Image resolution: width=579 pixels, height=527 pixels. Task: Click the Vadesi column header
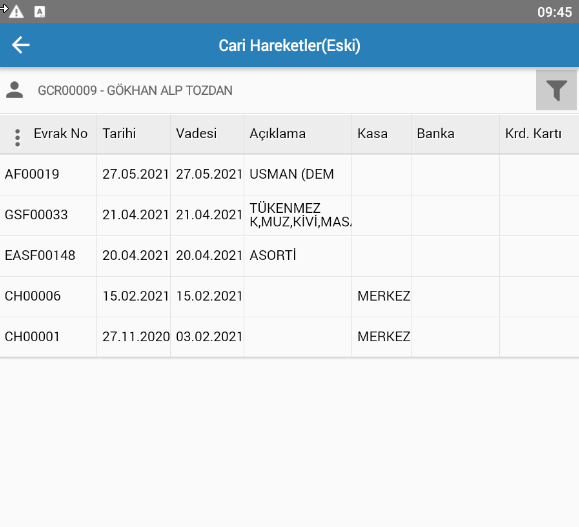[x=196, y=133]
